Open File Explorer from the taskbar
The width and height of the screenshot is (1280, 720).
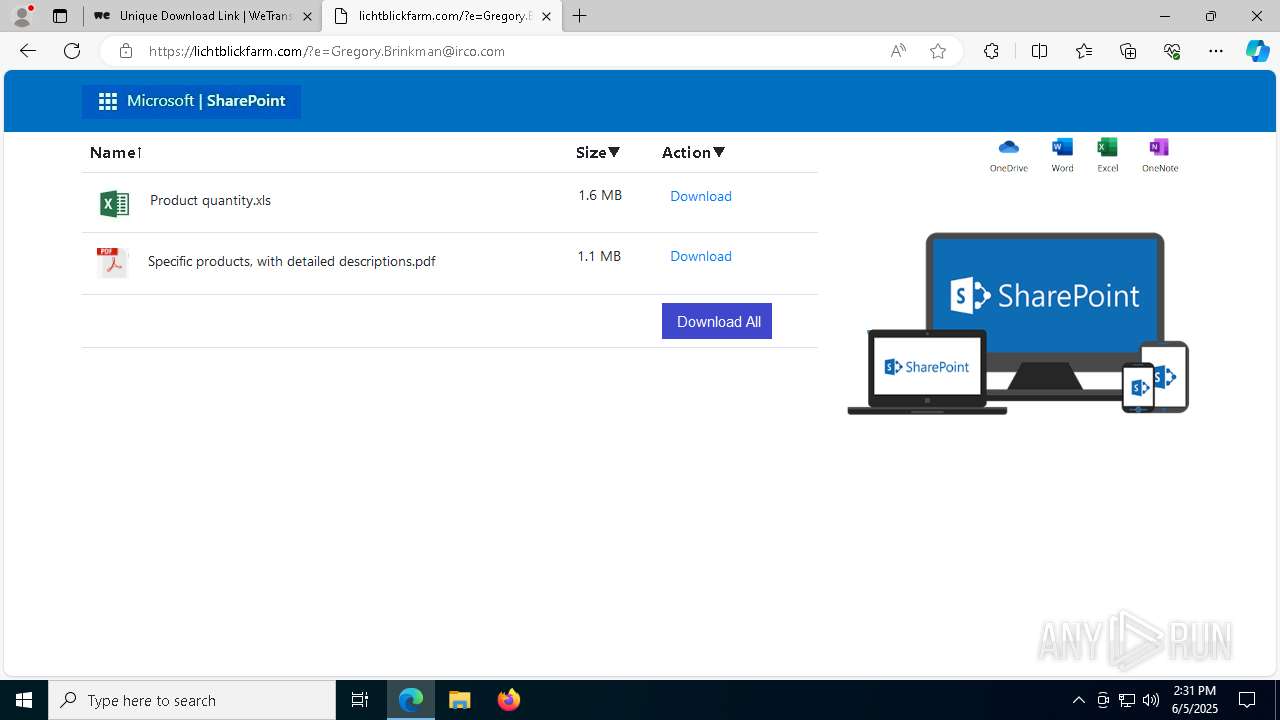coord(460,700)
